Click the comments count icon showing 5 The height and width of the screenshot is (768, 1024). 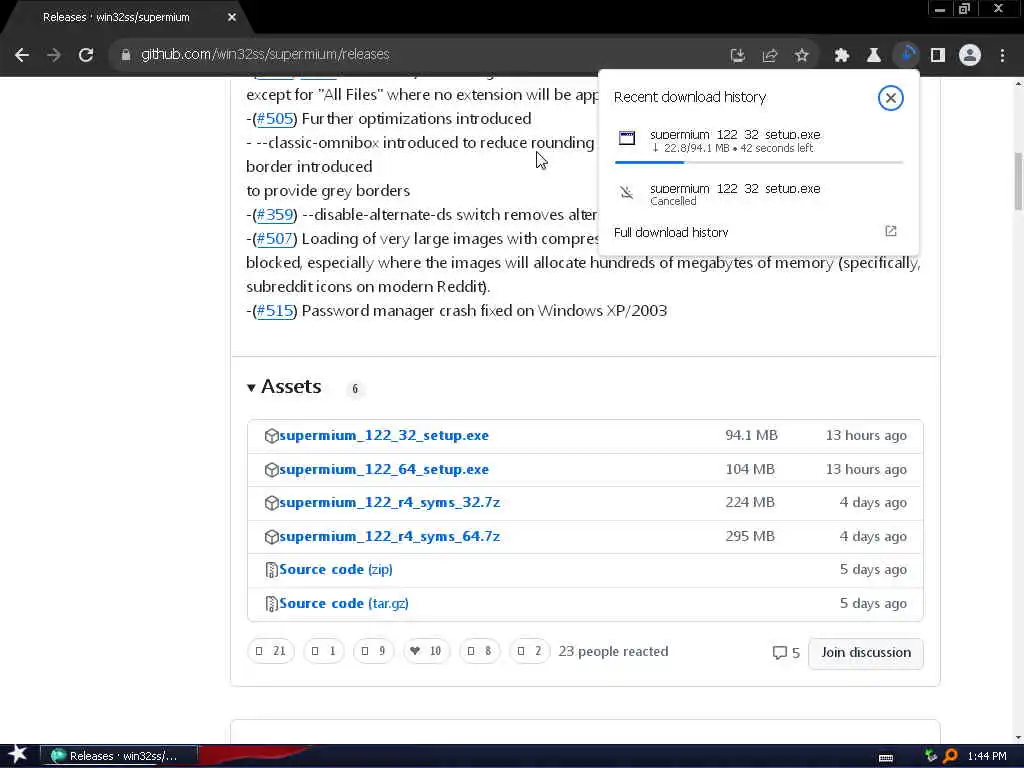point(786,652)
